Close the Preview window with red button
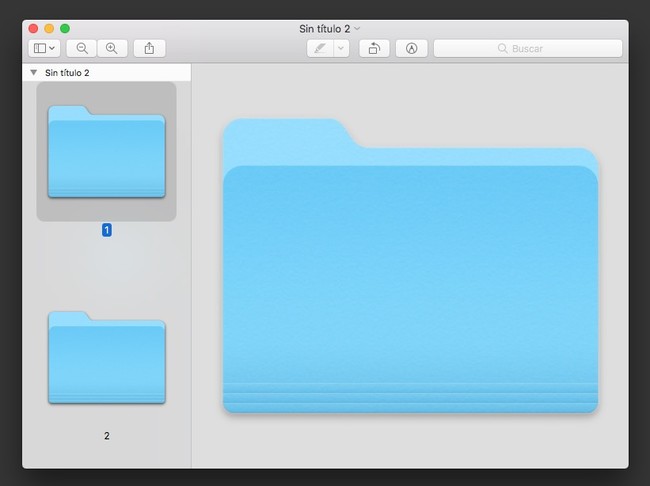The image size is (650, 486). click(33, 28)
